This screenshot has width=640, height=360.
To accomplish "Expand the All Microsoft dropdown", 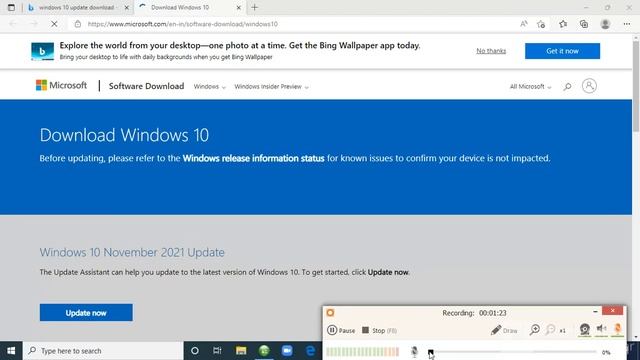I will tap(530, 87).
